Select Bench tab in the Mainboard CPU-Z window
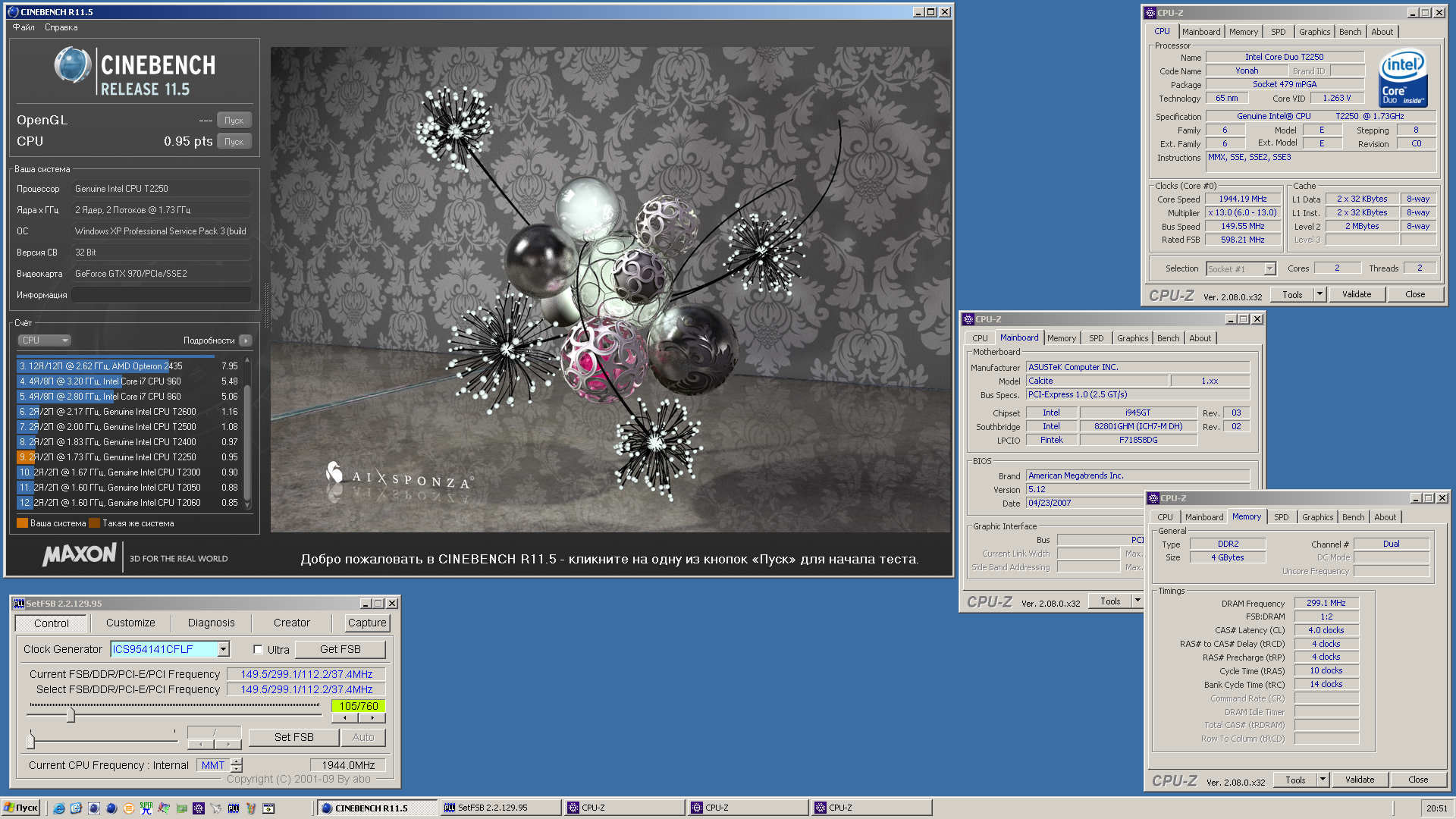1456x819 pixels. pyautogui.click(x=1169, y=338)
